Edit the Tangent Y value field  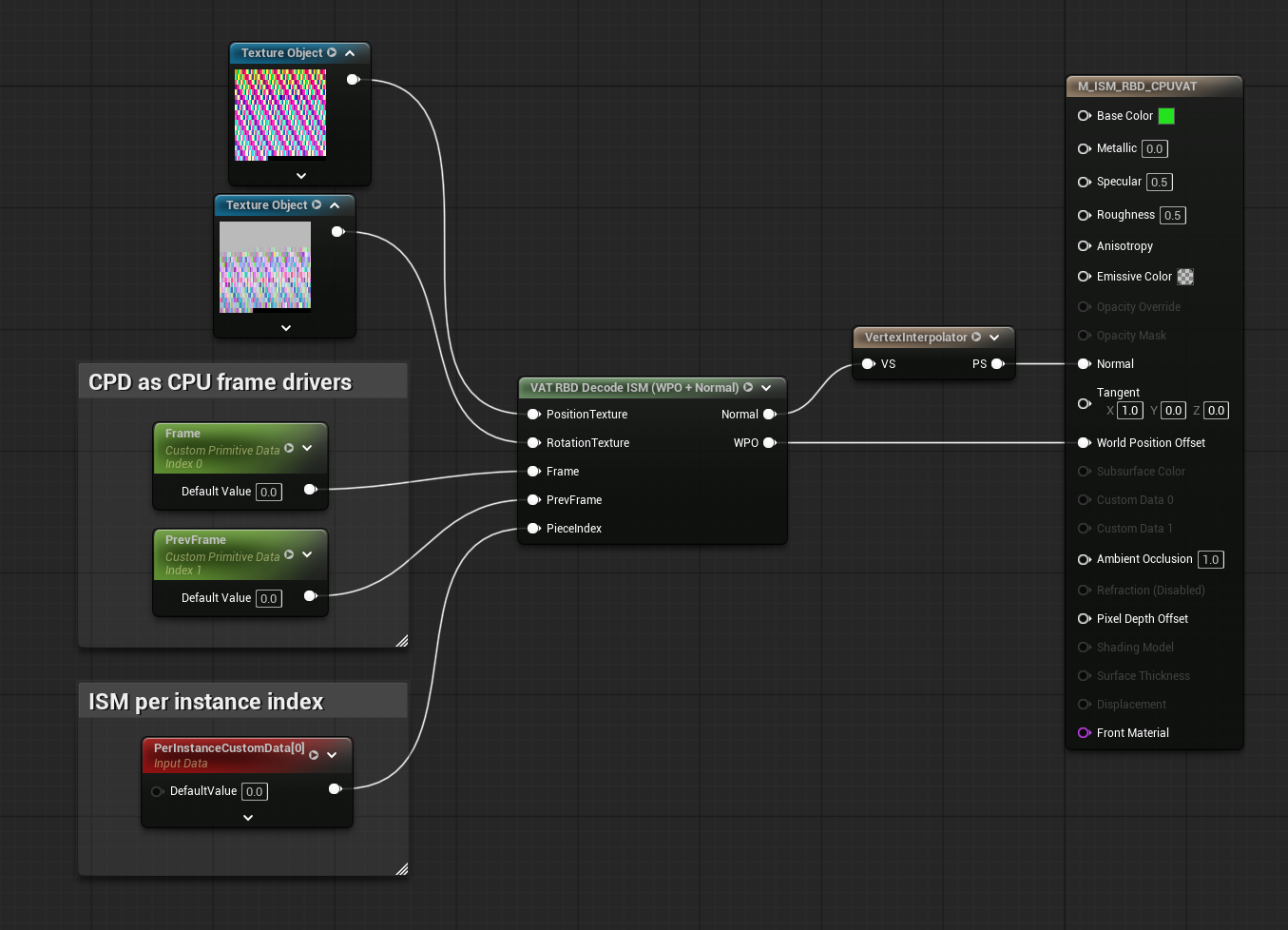pyautogui.click(x=1174, y=411)
